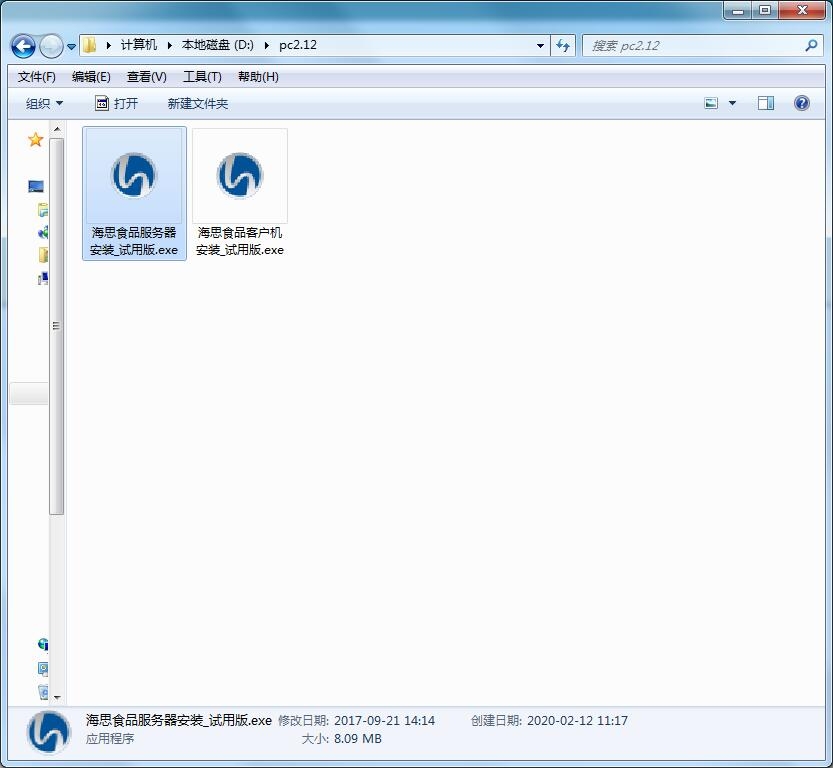833x768 pixels.
Task: Click 新建文件夹 to create a folder
Action: coord(198,104)
